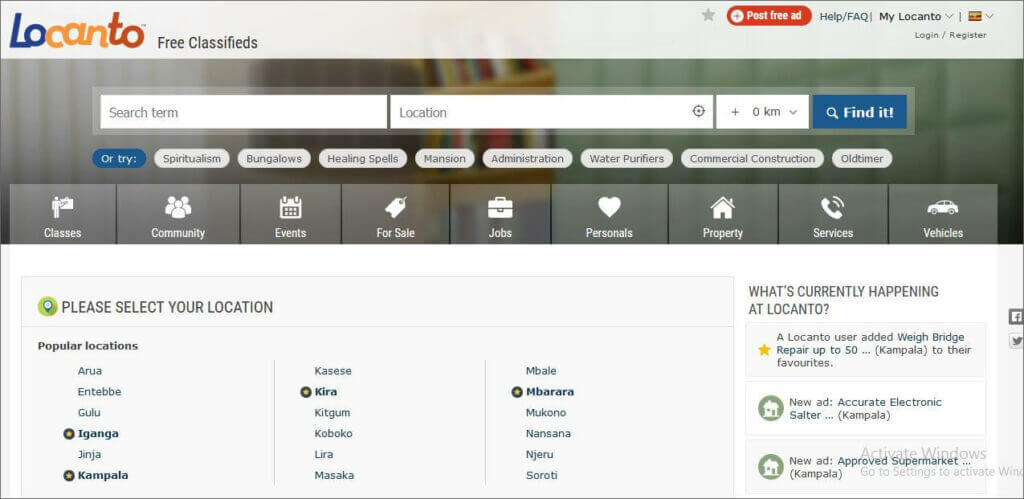The height and width of the screenshot is (499, 1024).
Task: Click the house icon beside Accurate Electronic ad
Action: tap(771, 409)
